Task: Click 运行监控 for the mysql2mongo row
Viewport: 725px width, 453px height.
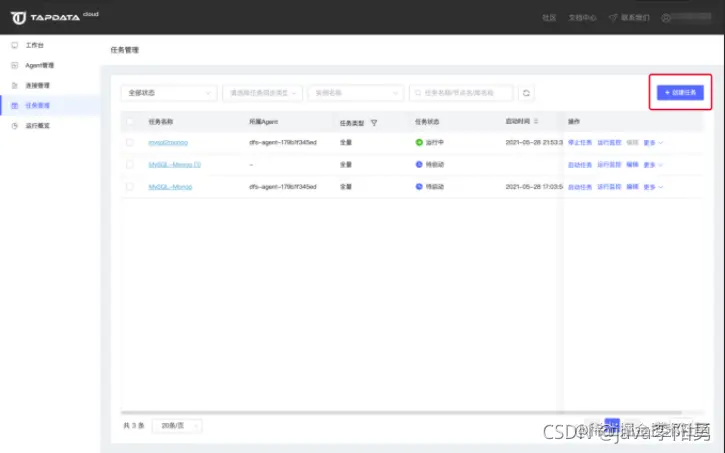Action: pos(609,142)
